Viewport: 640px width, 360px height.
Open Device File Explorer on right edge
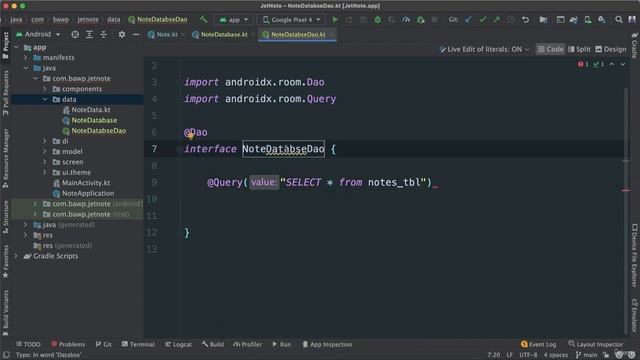(x=635, y=255)
